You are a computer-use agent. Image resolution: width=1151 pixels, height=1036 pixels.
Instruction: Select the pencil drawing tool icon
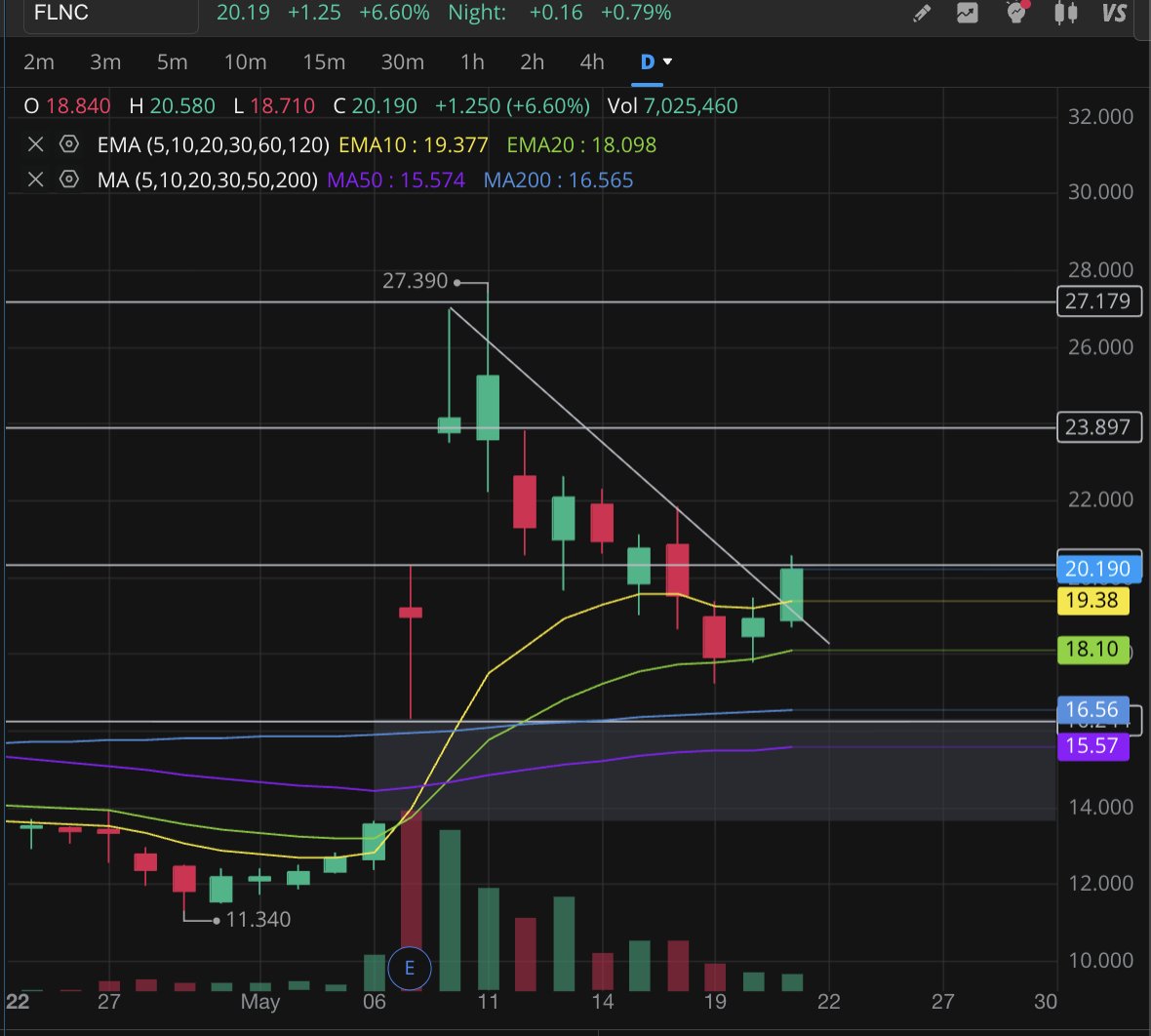(x=922, y=14)
